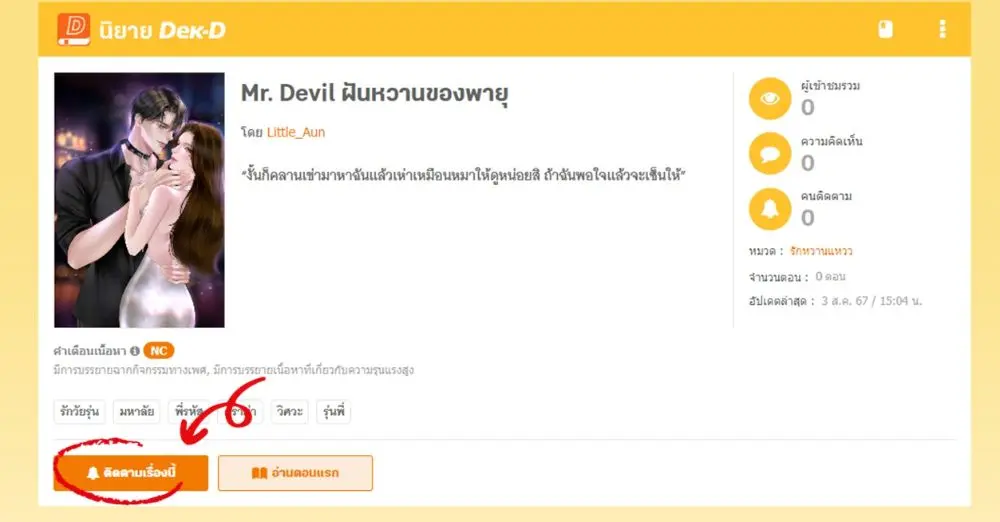This screenshot has width=1000, height=522.
Task: Click the eye icon for total views
Action: tap(770, 98)
